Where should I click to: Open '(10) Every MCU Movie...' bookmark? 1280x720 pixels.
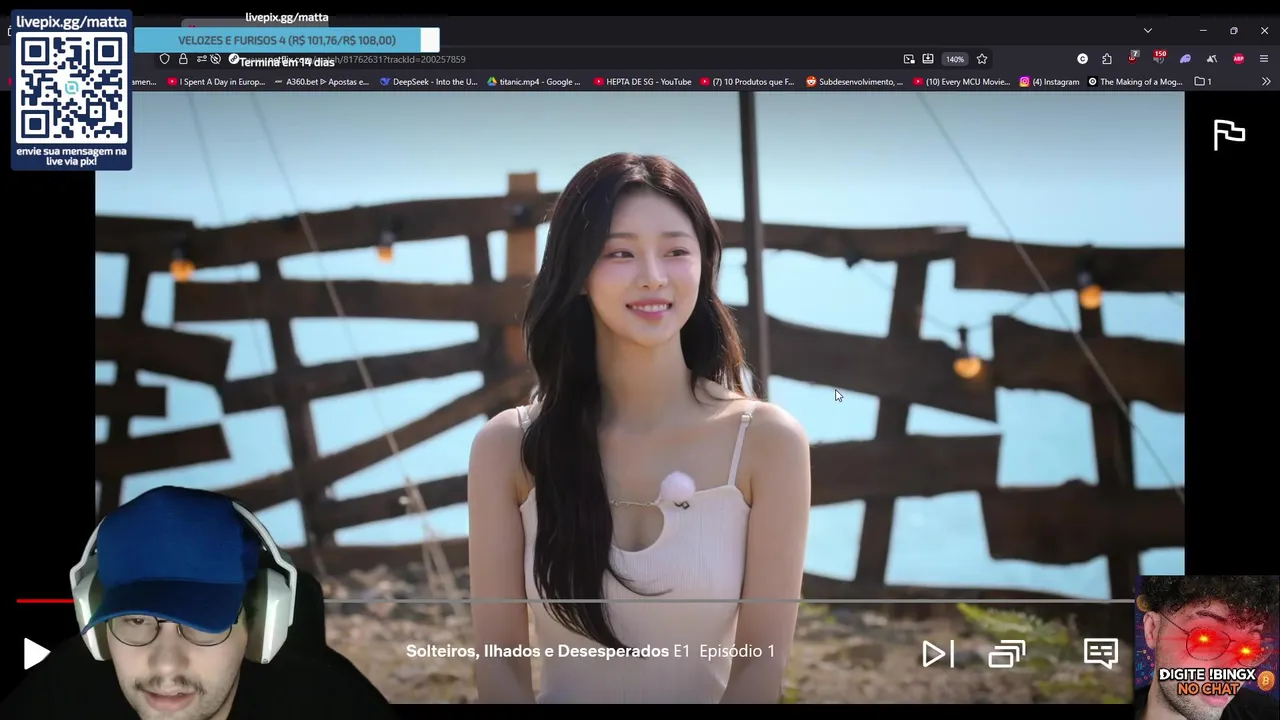point(962,82)
